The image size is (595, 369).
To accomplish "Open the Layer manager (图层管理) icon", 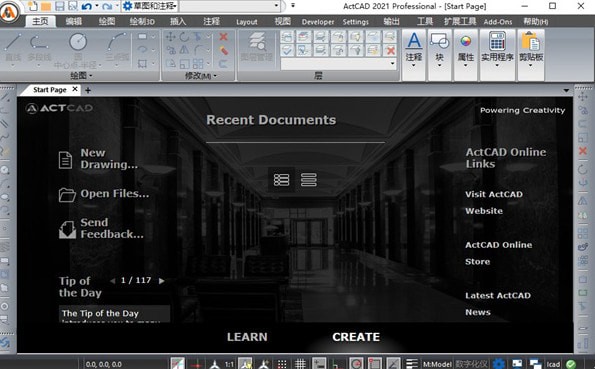I will tap(257, 46).
